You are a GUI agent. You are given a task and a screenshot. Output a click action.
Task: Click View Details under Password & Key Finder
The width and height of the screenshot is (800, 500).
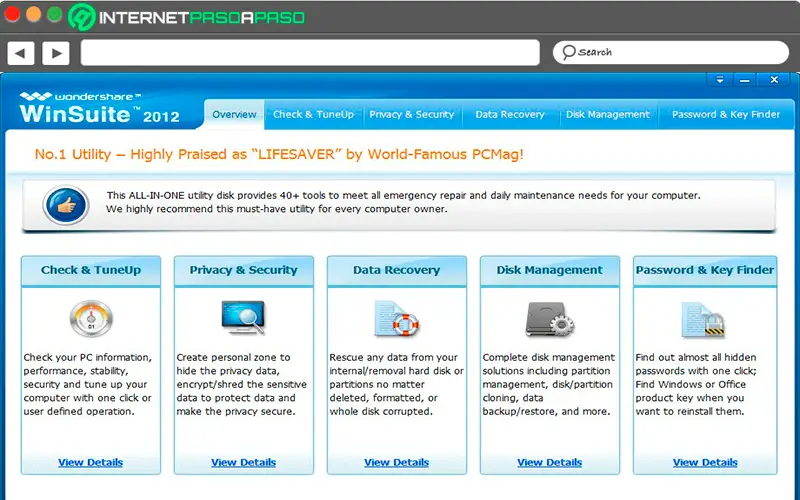click(705, 462)
